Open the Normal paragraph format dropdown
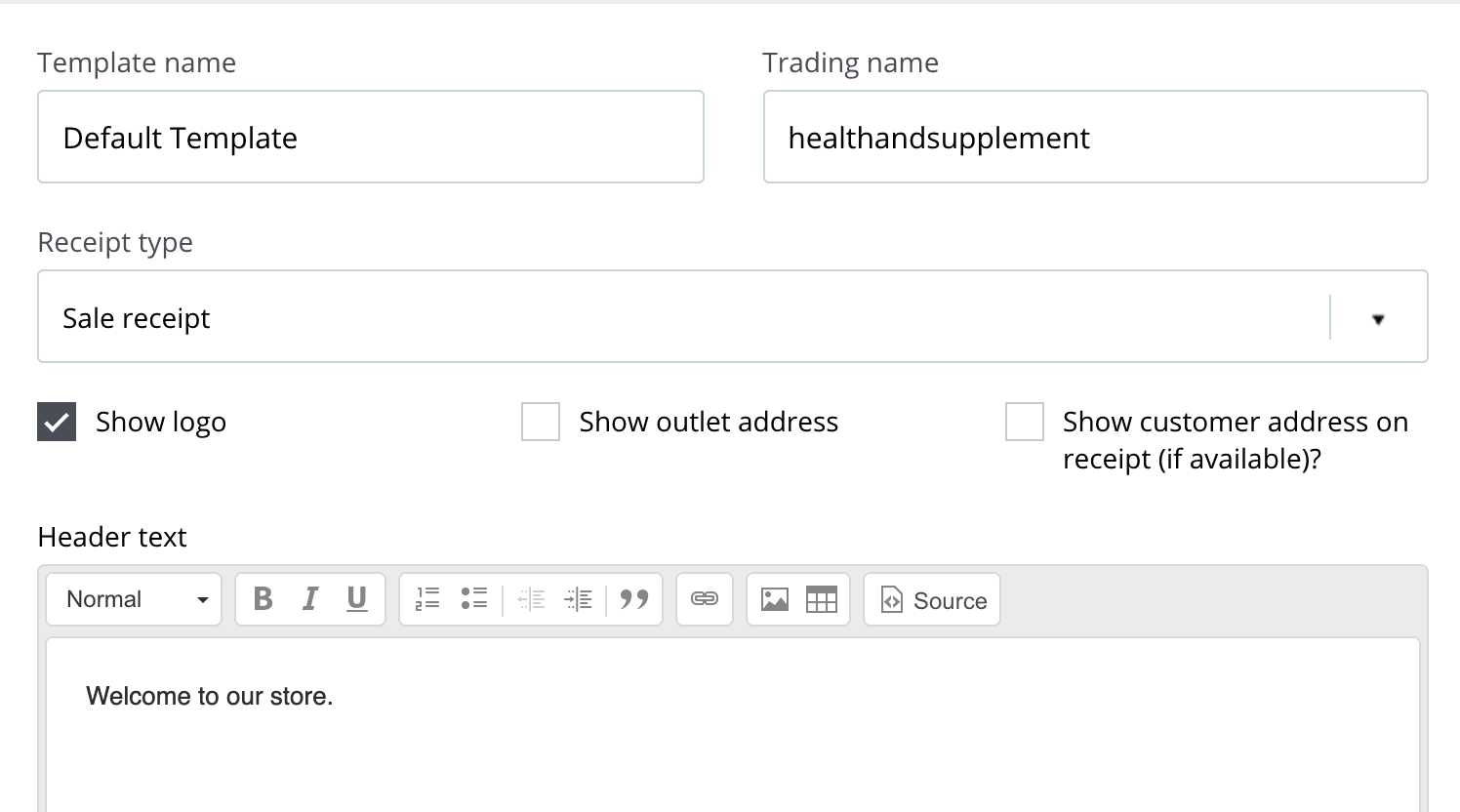 pyautogui.click(x=134, y=599)
